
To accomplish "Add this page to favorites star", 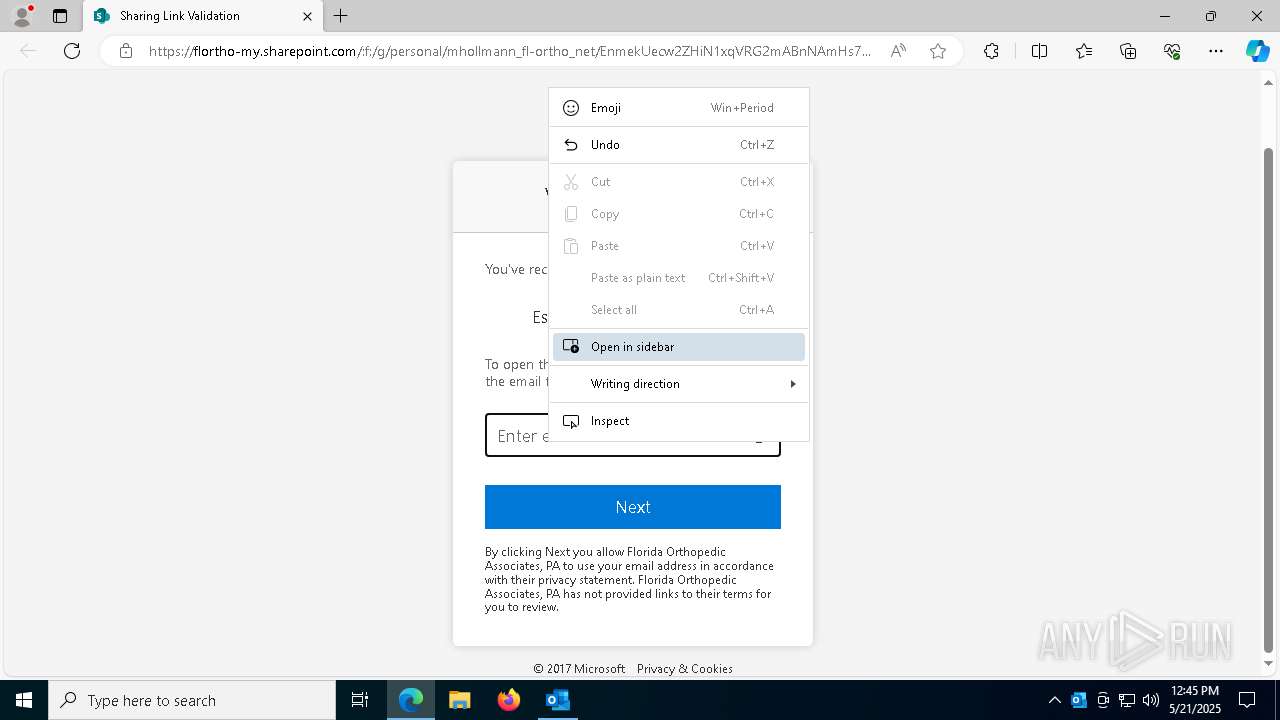I will click(938, 51).
